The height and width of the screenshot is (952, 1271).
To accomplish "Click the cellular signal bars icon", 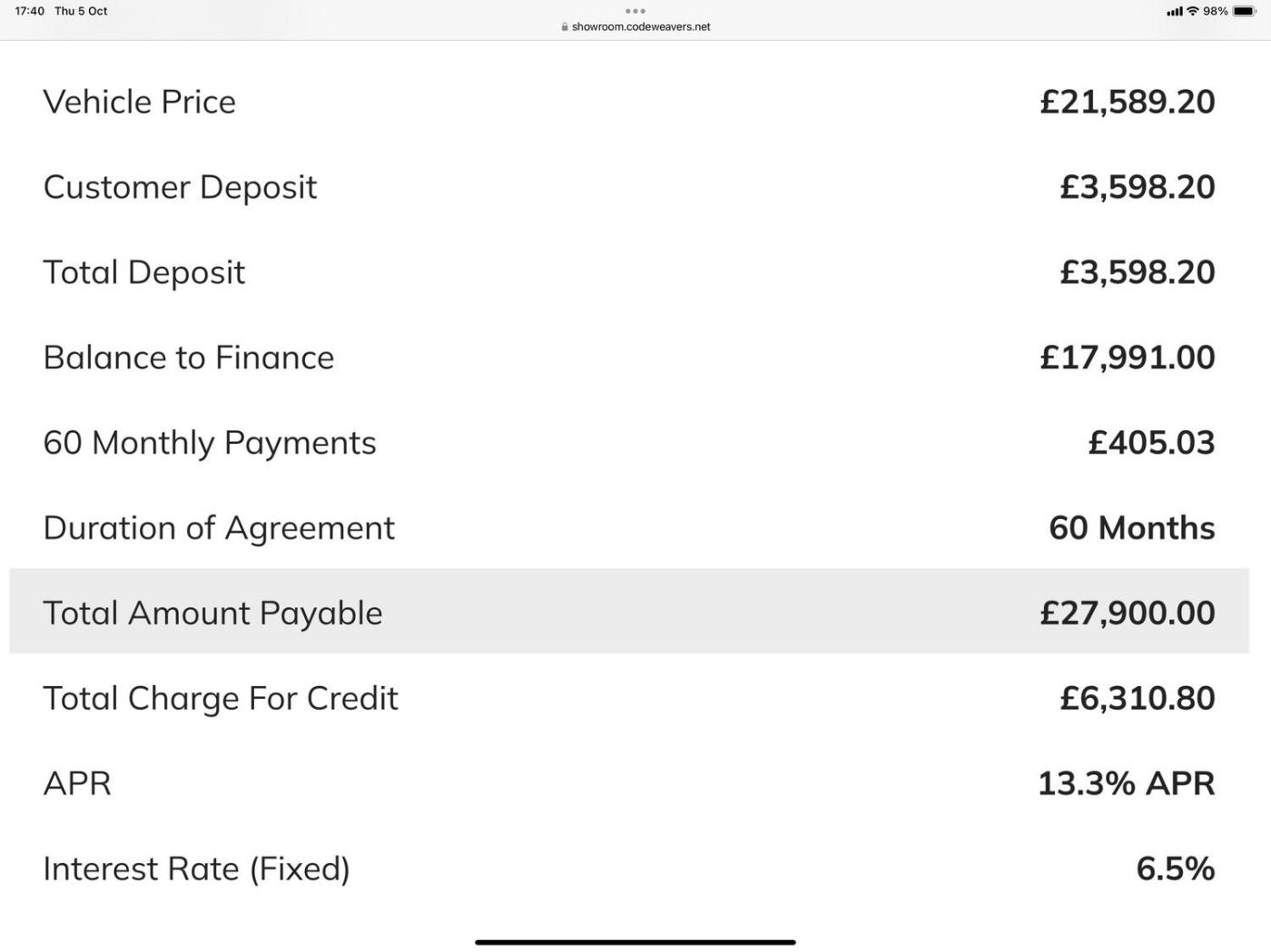I will (1175, 11).
